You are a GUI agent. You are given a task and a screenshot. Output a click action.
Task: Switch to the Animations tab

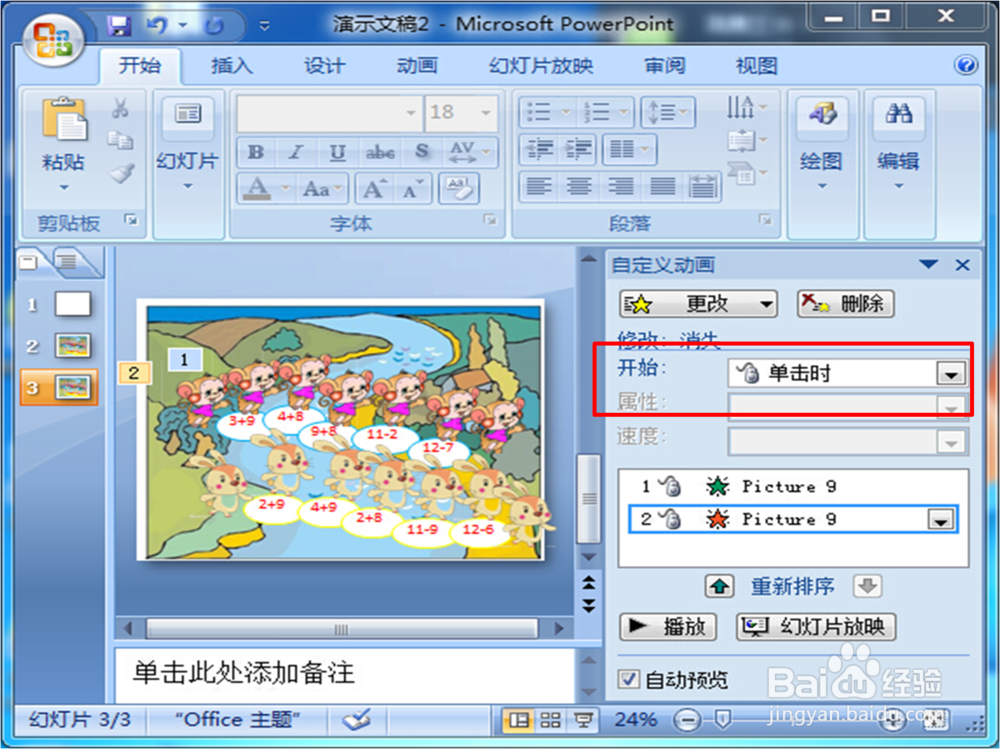417,66
